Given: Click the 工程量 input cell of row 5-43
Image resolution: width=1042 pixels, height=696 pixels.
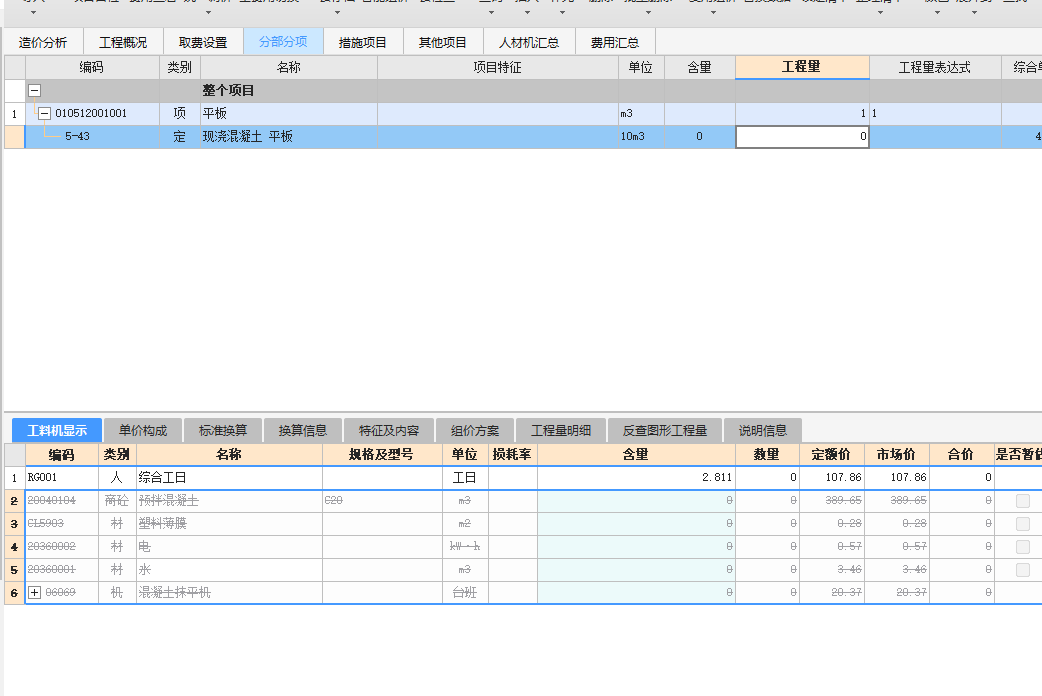Looking at the screenshot, I should pos(802,136).
